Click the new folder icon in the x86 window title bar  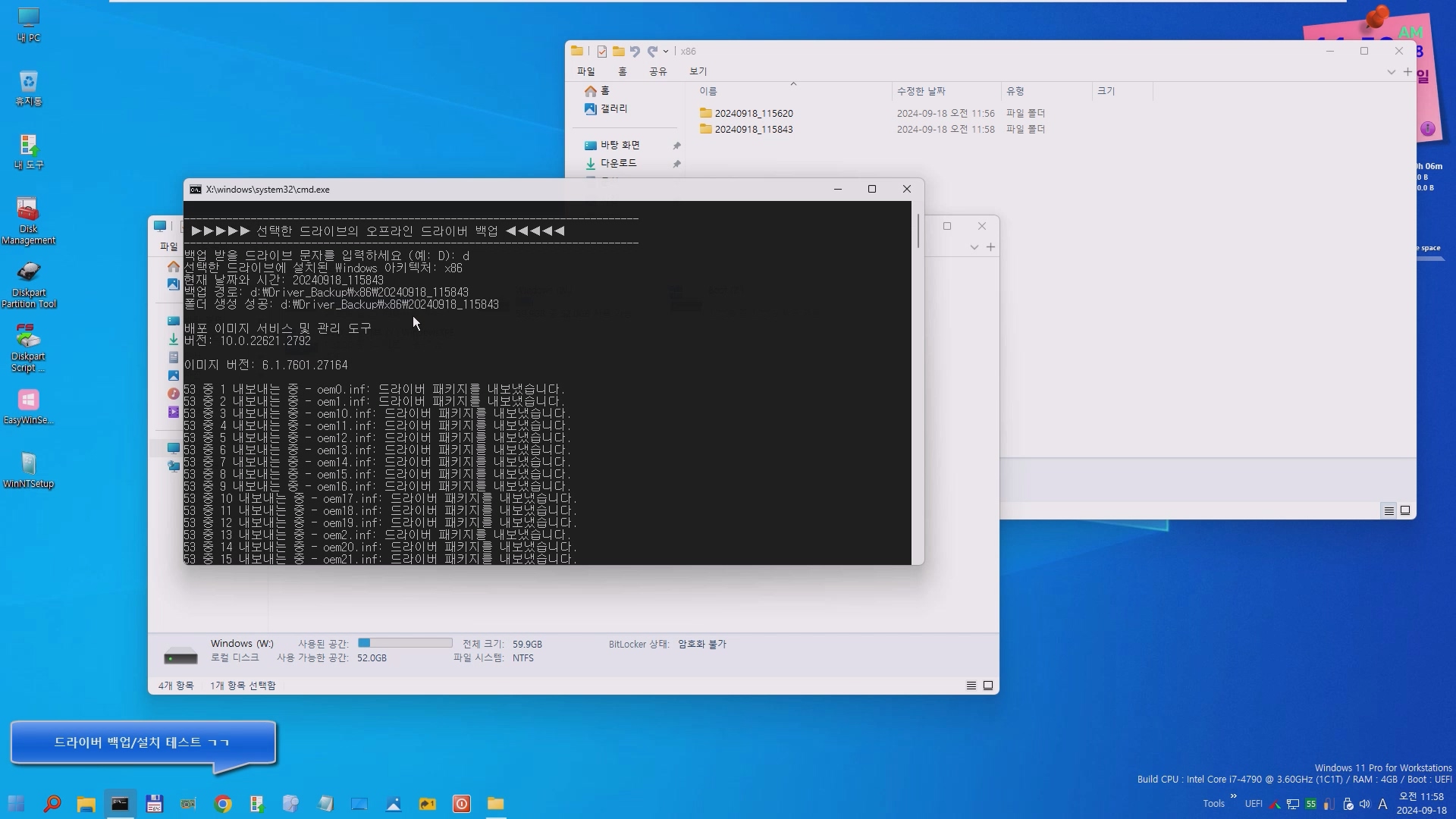619,52
